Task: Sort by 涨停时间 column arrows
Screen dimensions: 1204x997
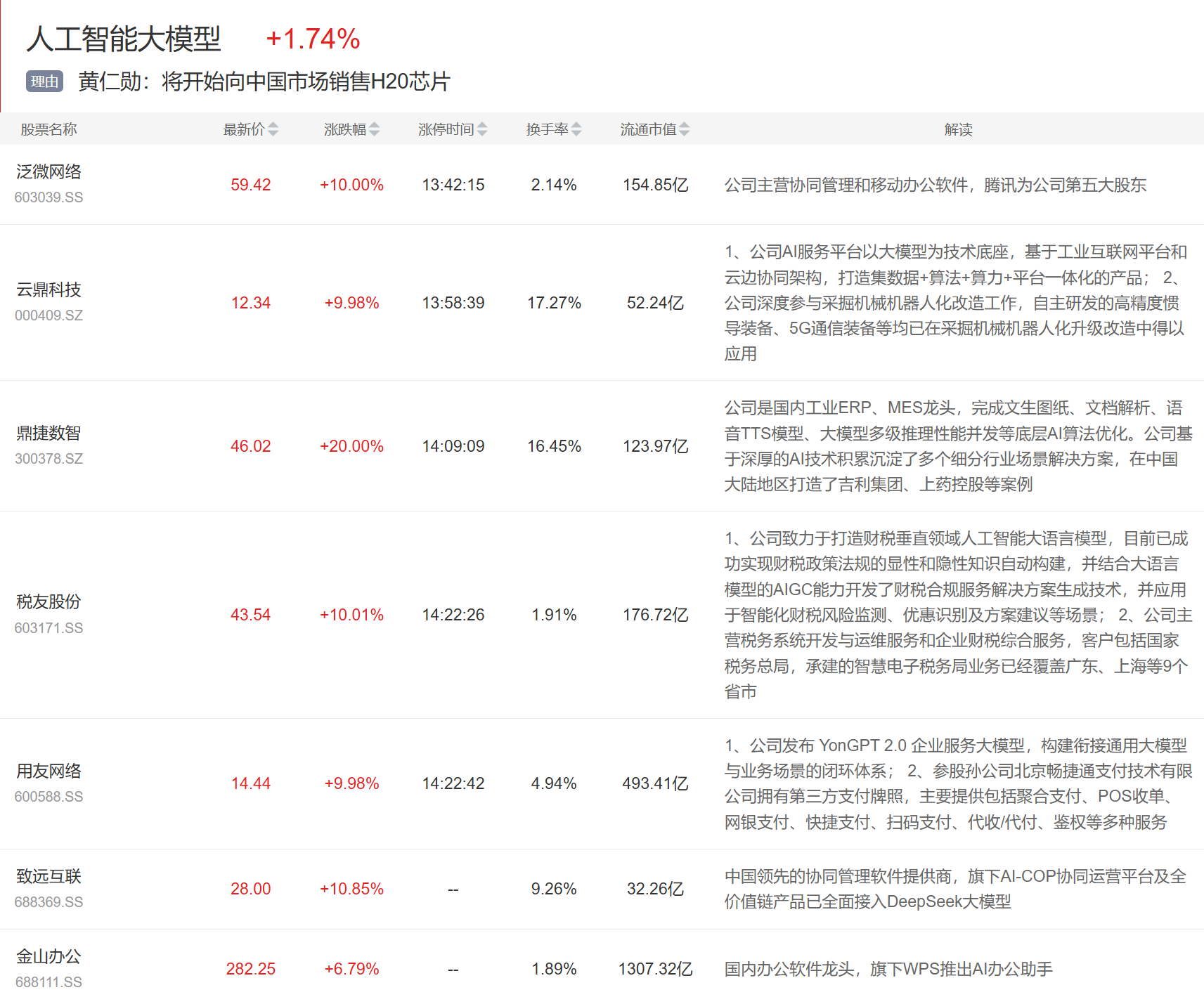Action: [481, 129]
